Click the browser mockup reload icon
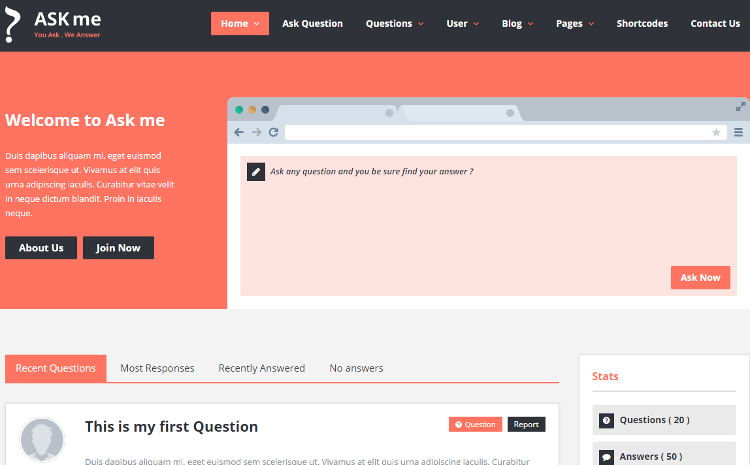 click(x=274, y=132)
